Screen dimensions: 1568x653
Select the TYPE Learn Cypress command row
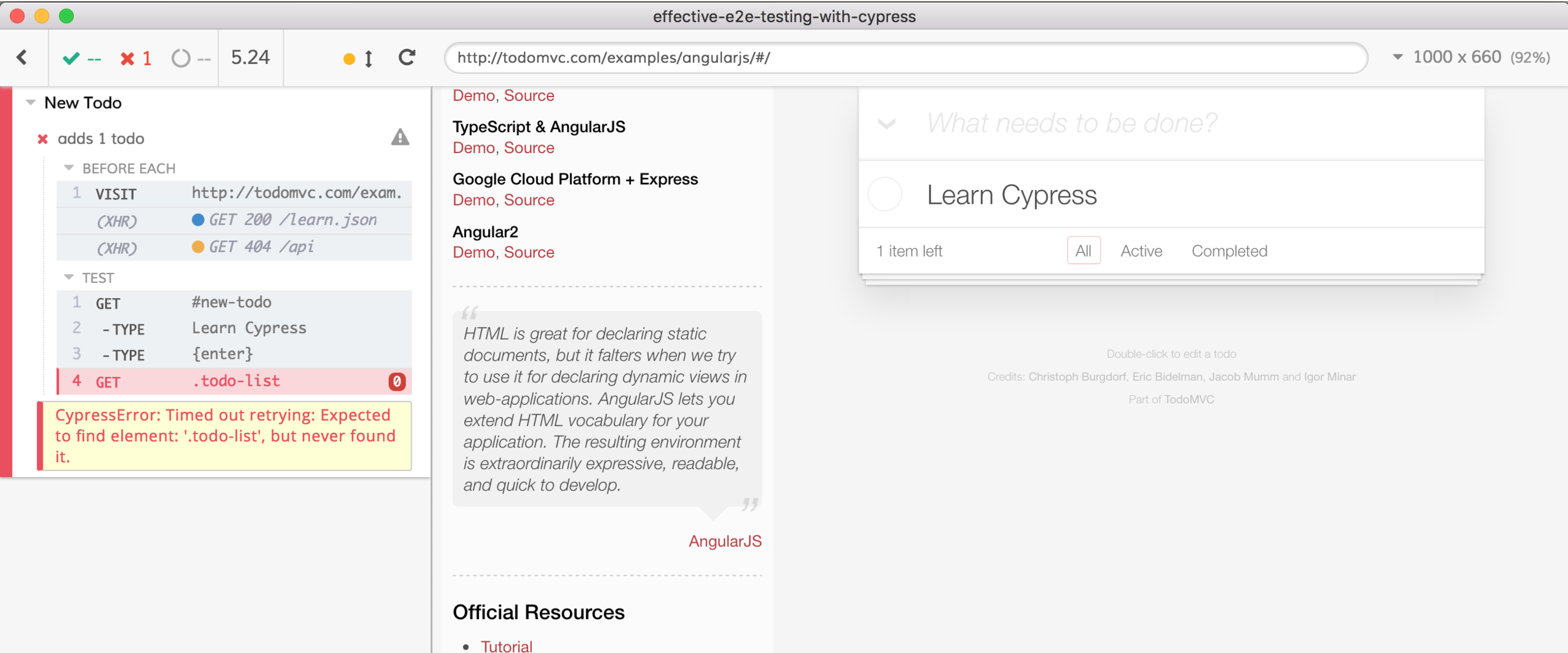click(235, 329)
